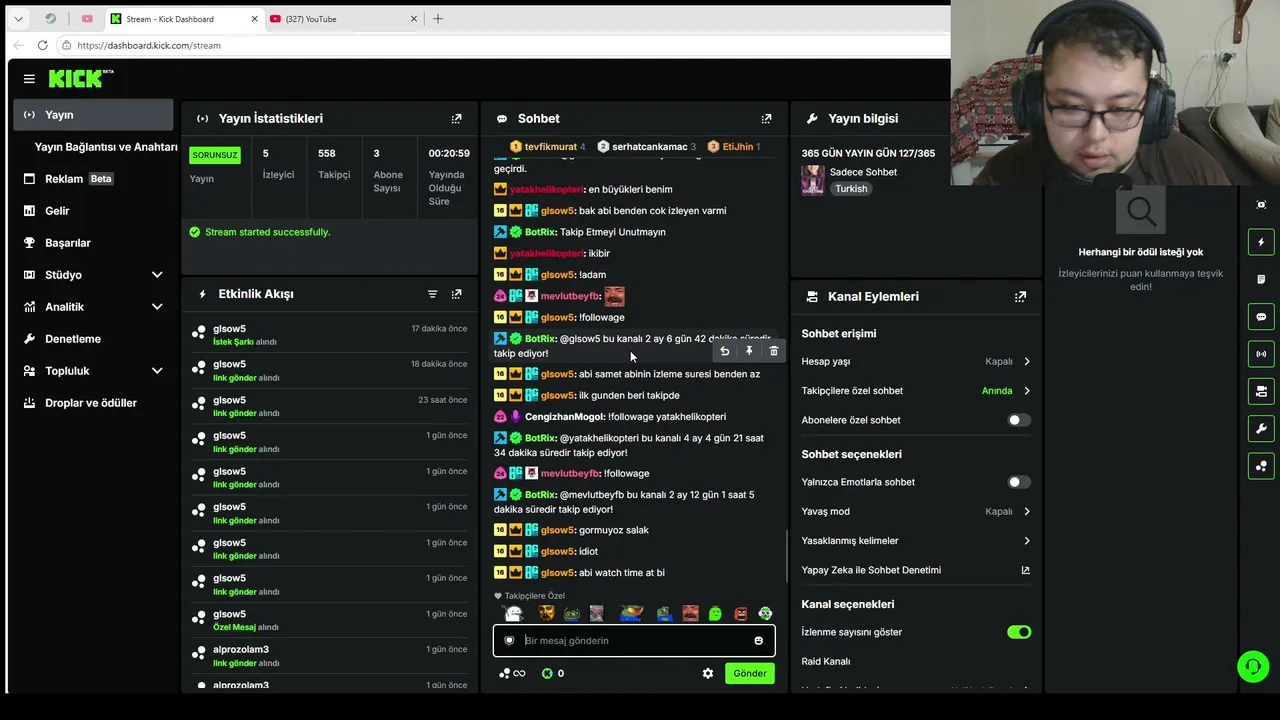The height and width of the screenshot is (720, 1280).
Task: Open the emoji picker in the message box
Action: [758, 641]
